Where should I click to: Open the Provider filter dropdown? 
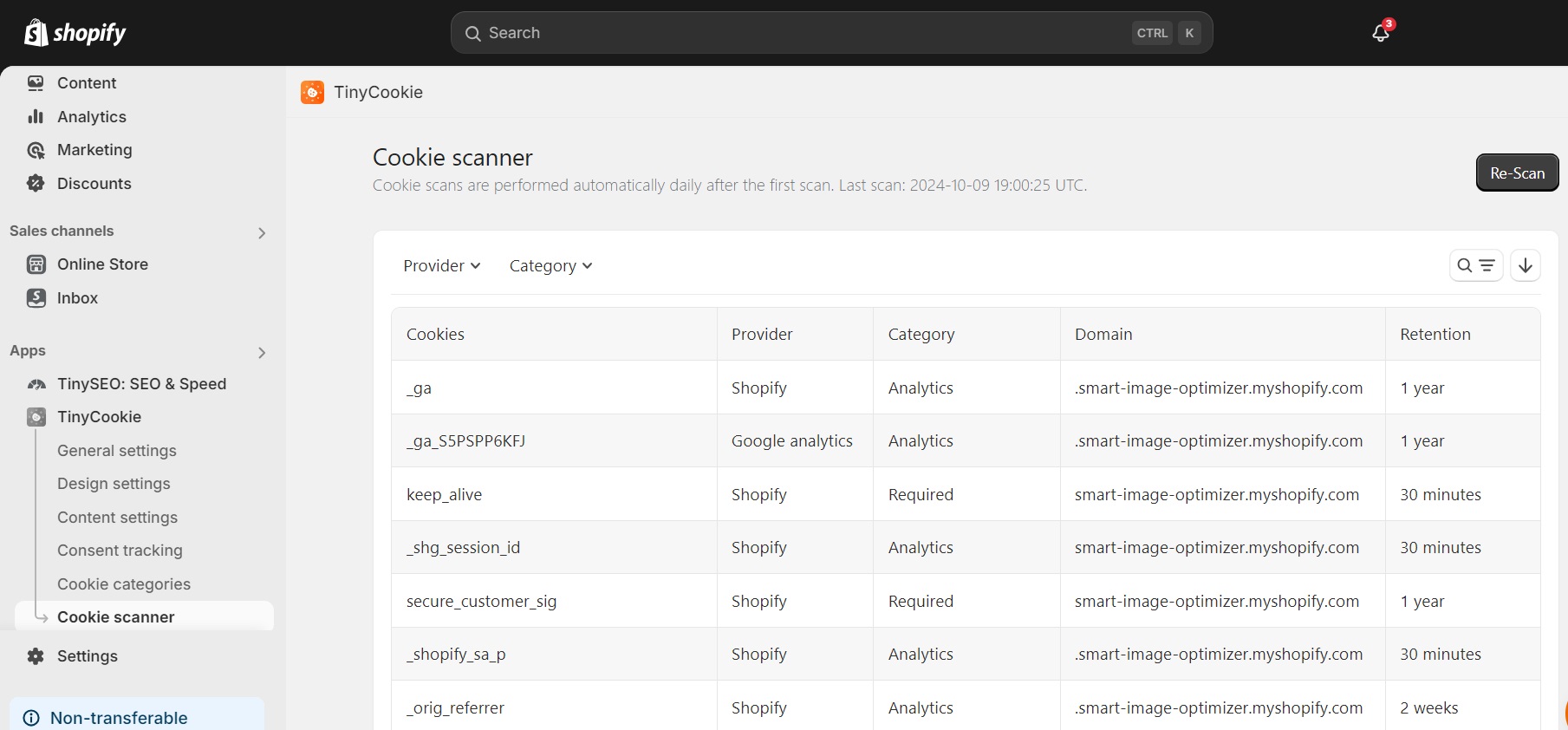(442, 266)
